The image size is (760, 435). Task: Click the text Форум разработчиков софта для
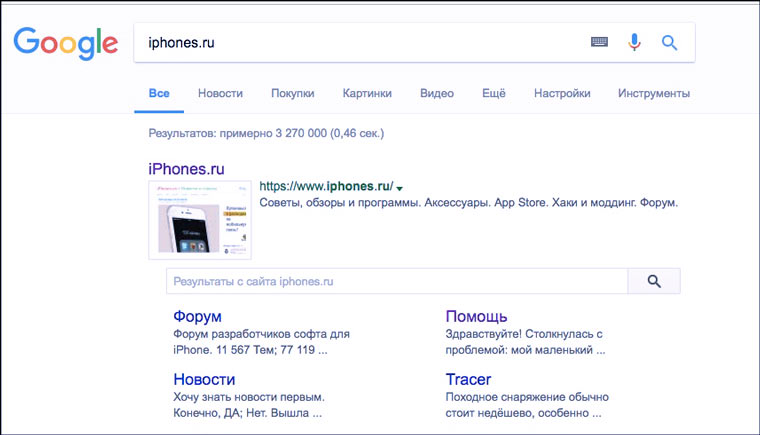click(261, 334)
